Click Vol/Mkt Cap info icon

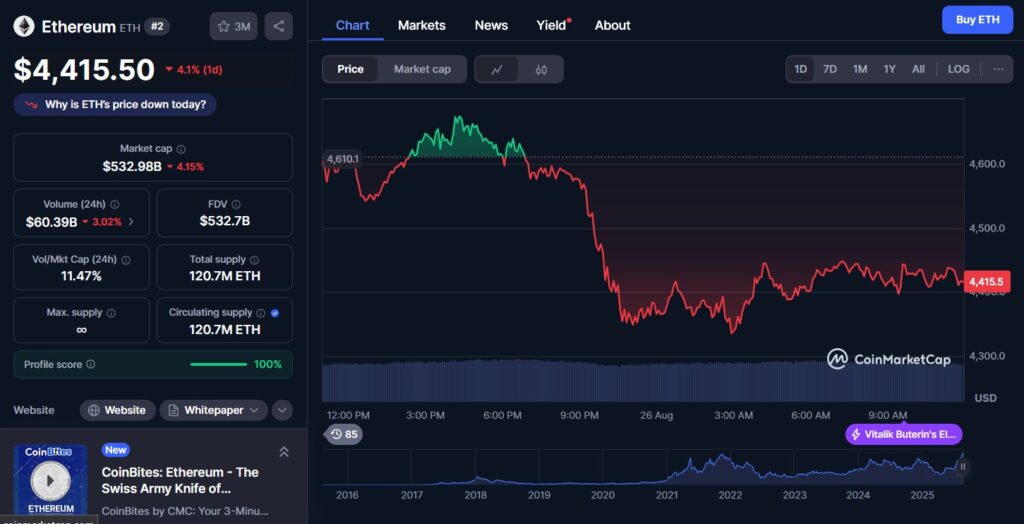(x=126, y=259)
